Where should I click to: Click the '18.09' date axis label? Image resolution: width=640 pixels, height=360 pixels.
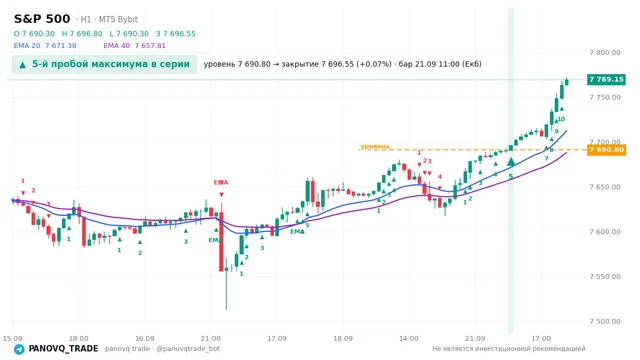click(343, 338)
